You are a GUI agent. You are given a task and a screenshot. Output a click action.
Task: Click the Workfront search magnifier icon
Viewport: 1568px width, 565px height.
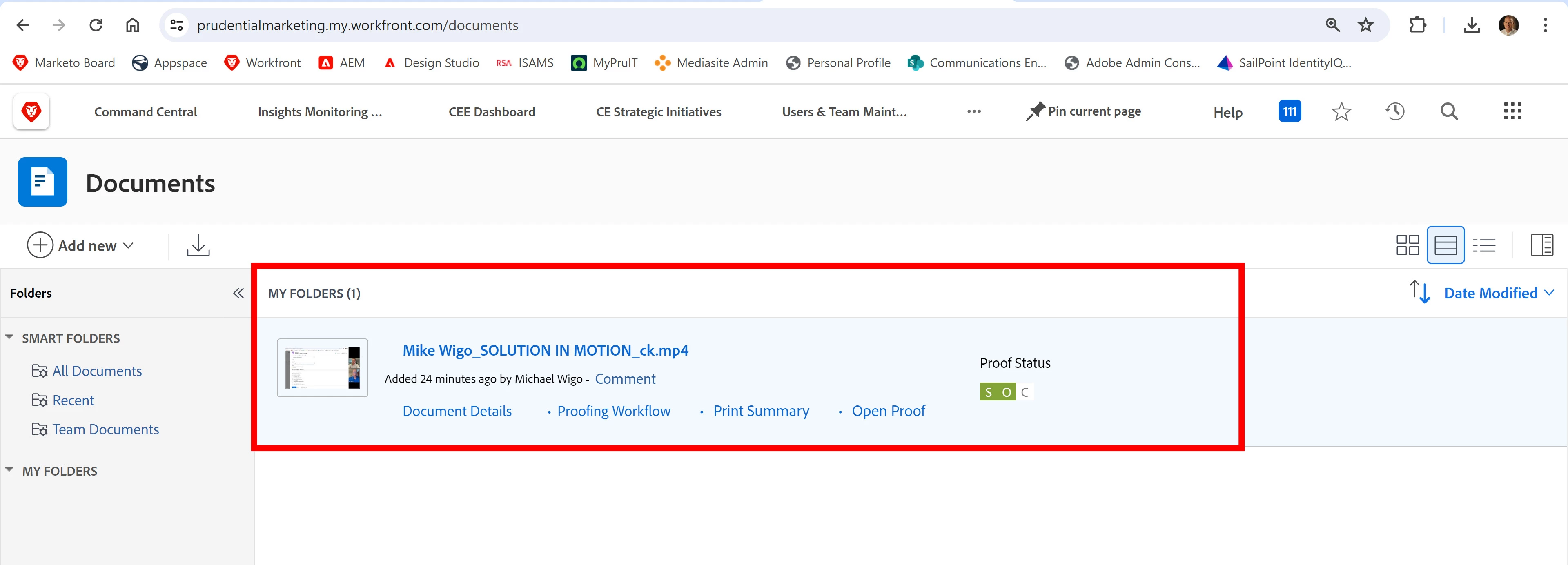(x=1449, y=111)
